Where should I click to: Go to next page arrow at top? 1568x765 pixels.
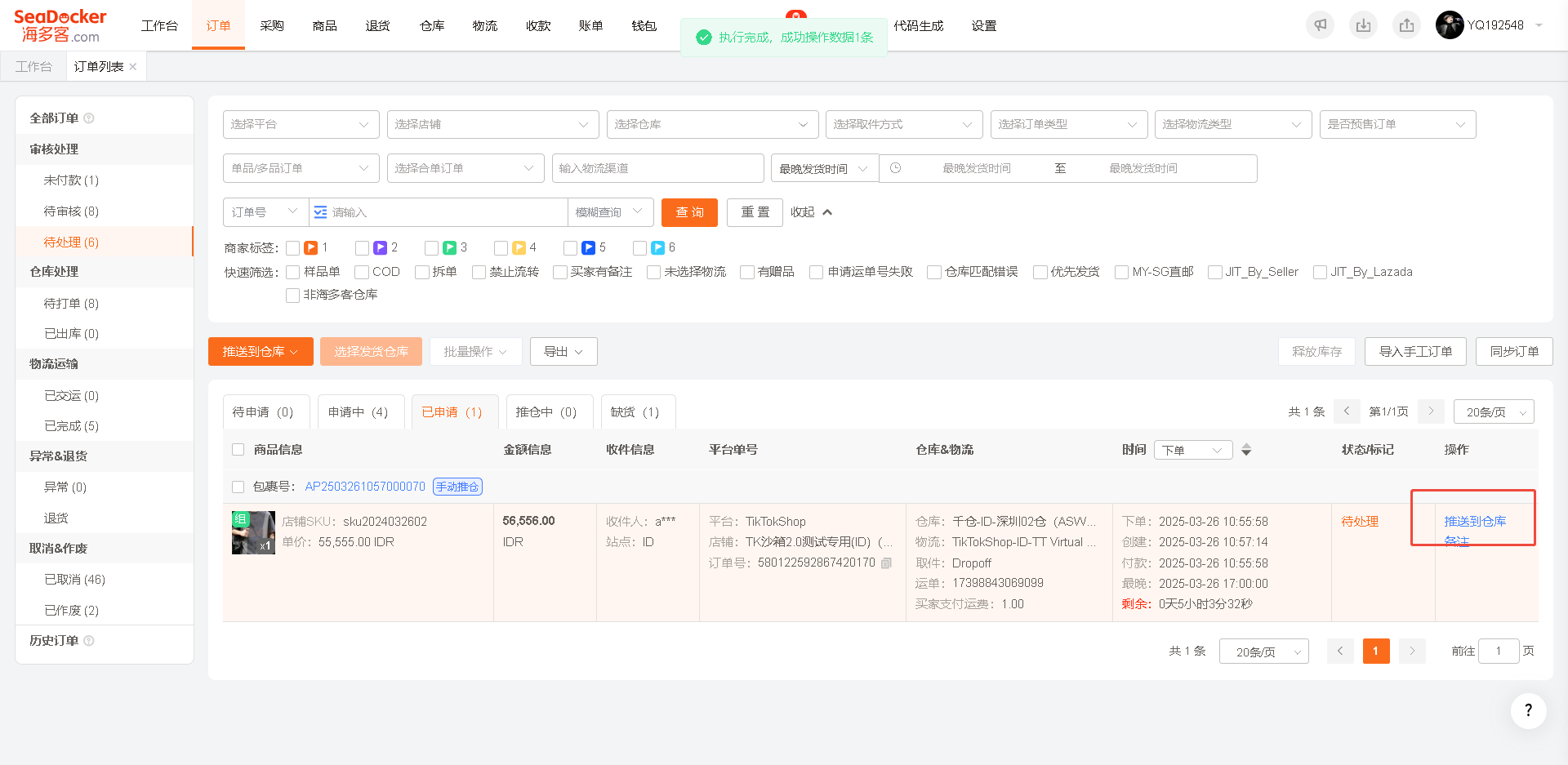1431,411
